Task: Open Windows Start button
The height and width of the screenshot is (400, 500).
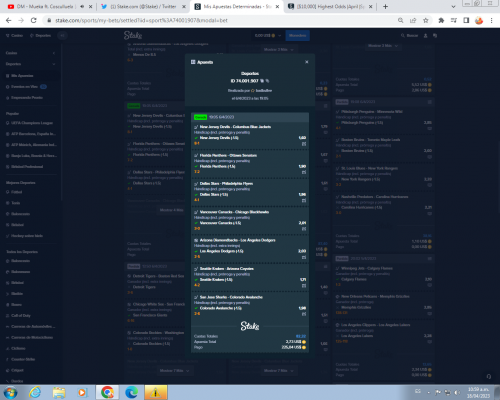Action: (x=10, y=392)
